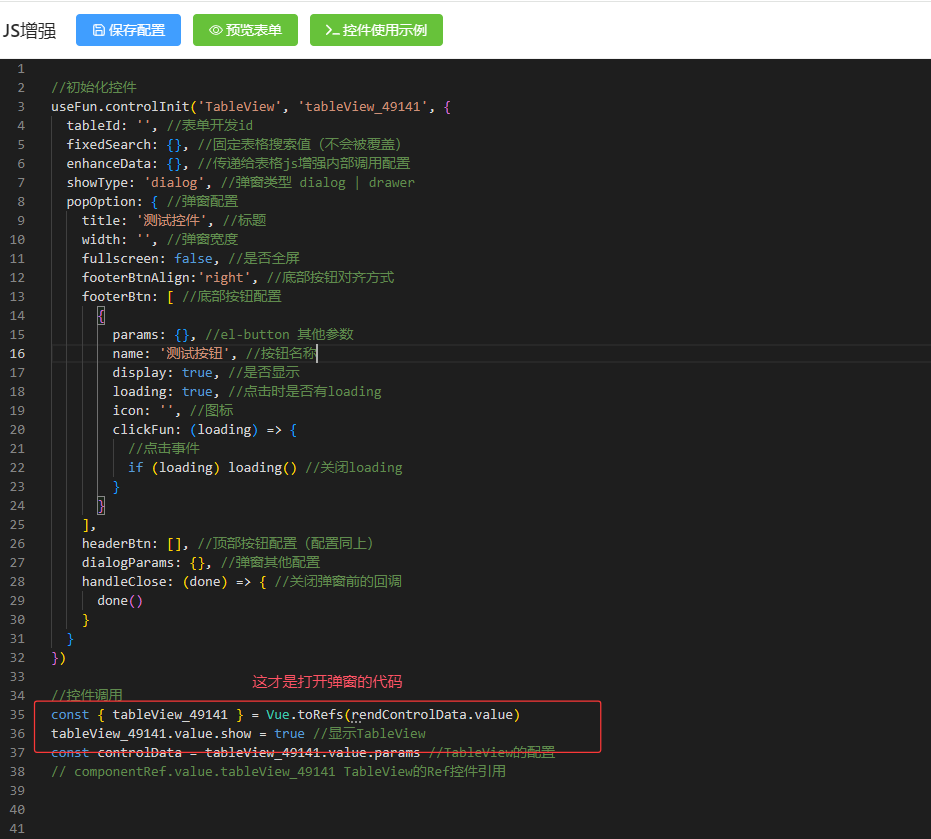The image size is (931, 839).
Task: Click the name value '测试按钮'
Action: (x=195, y=353)
